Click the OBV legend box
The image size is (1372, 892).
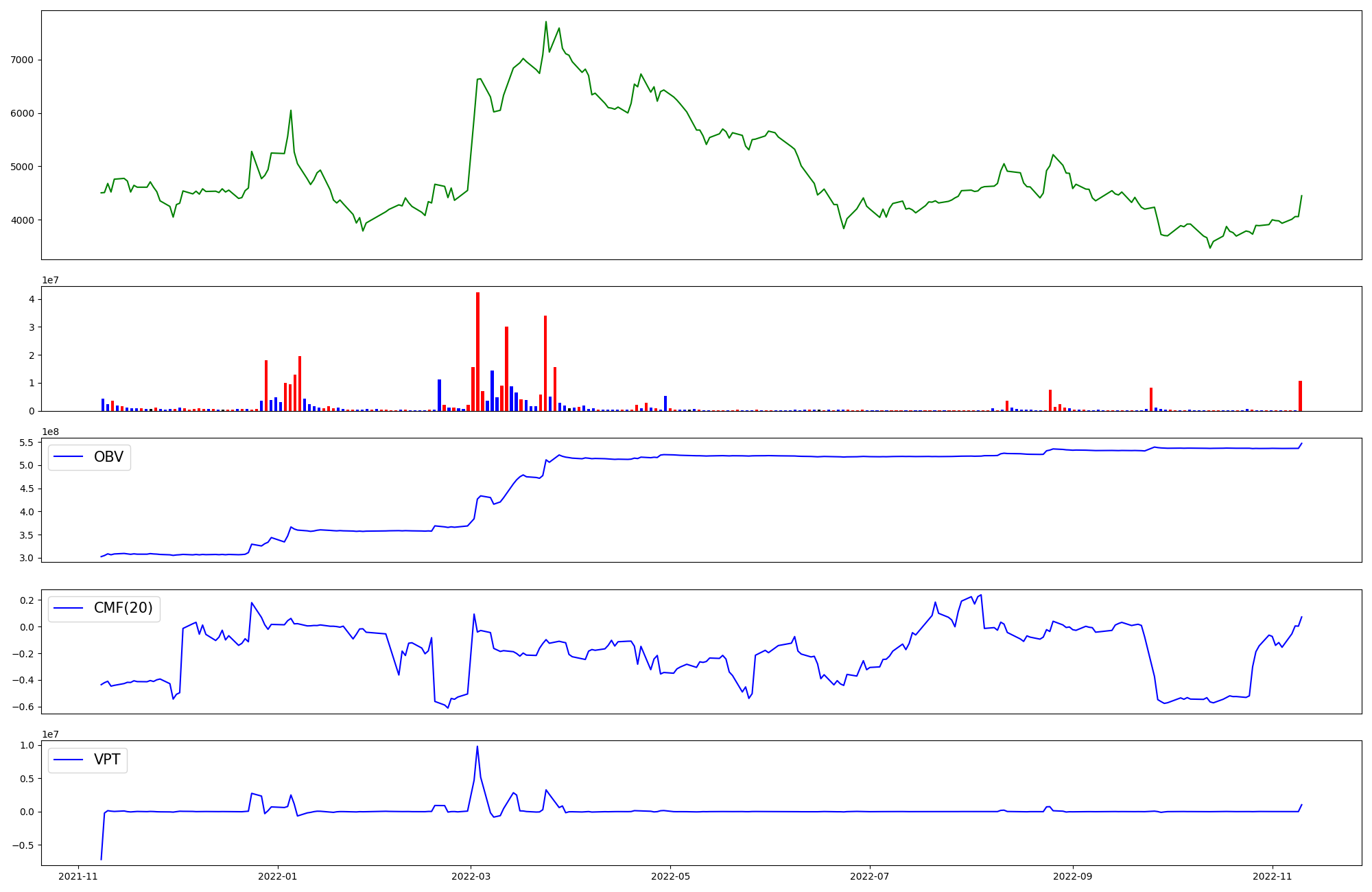(x=89, y=457)
